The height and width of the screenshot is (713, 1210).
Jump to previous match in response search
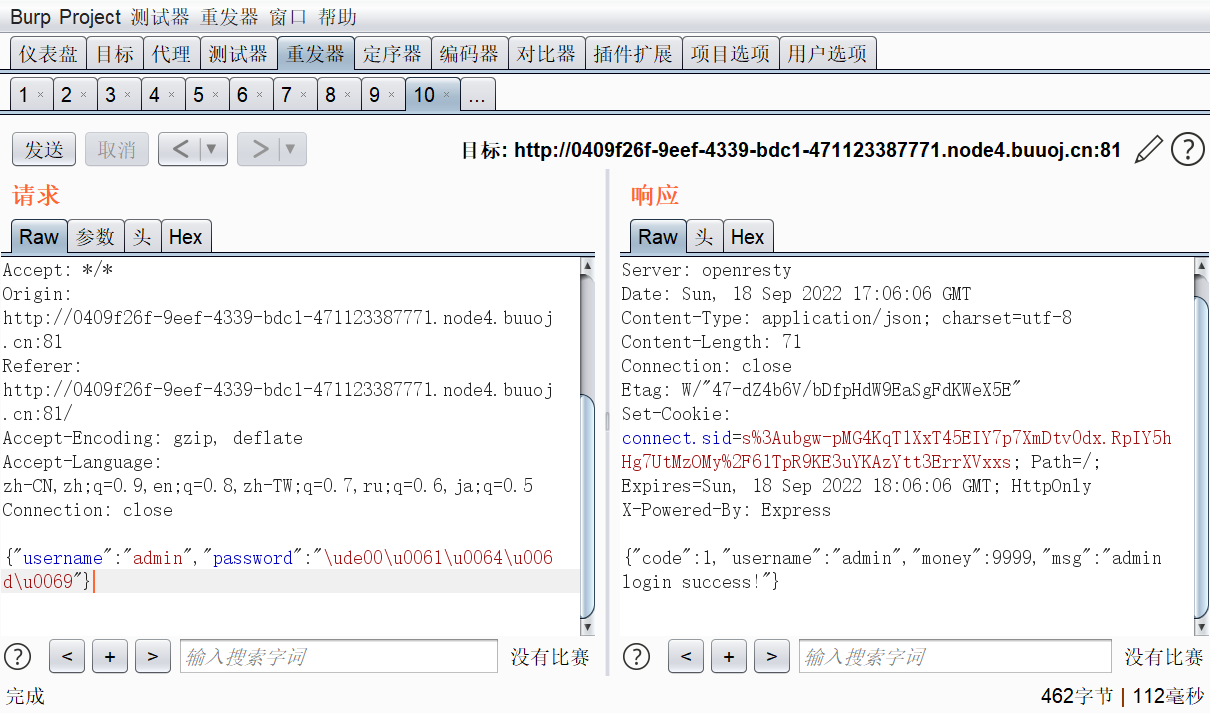(686, 657)
